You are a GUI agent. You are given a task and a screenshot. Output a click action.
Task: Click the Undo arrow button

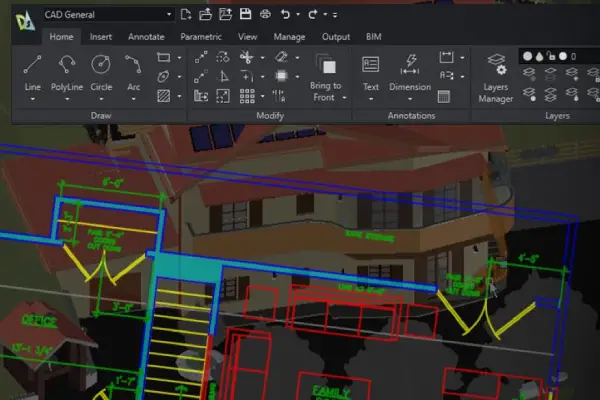pyautogui.click(x=286, y=15)
